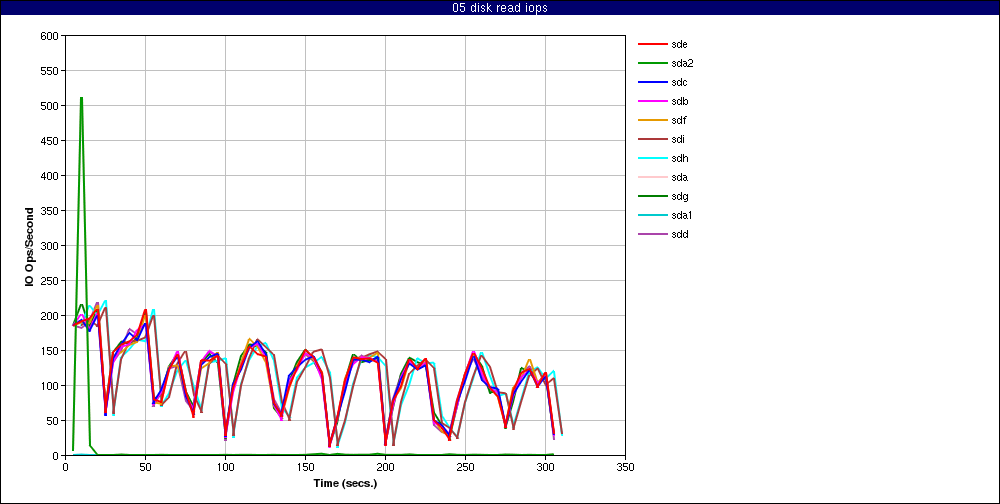This screenshot has width=1000, height=504.
Task: Select the sdc legend label
Action: 679,82
